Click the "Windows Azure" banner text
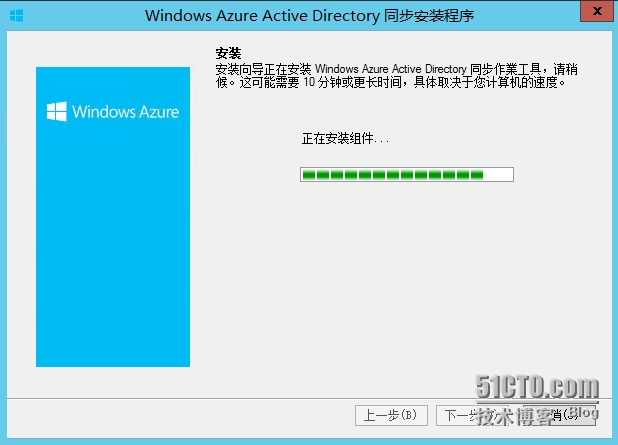 tap(125, 112)
